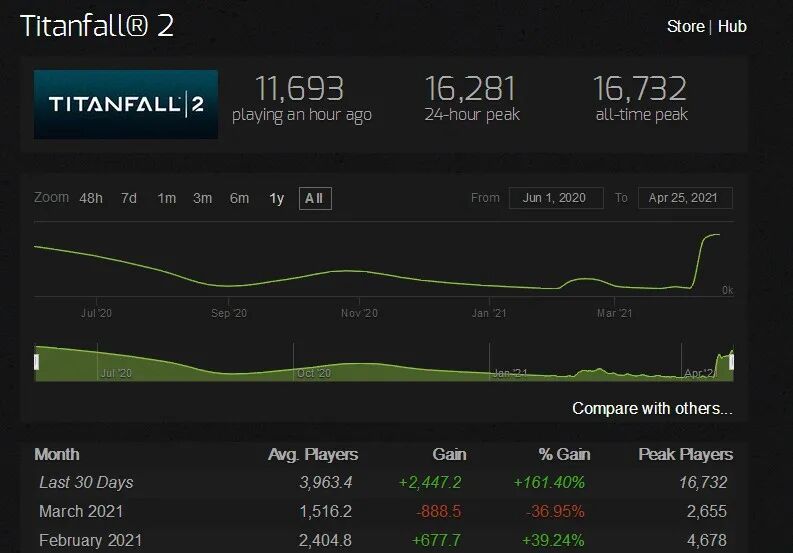This screenshot has height=553, width=793.
Task: Click the Nov '20 axis label on chart
Action: pyautogui.click(x=360, y=313)
